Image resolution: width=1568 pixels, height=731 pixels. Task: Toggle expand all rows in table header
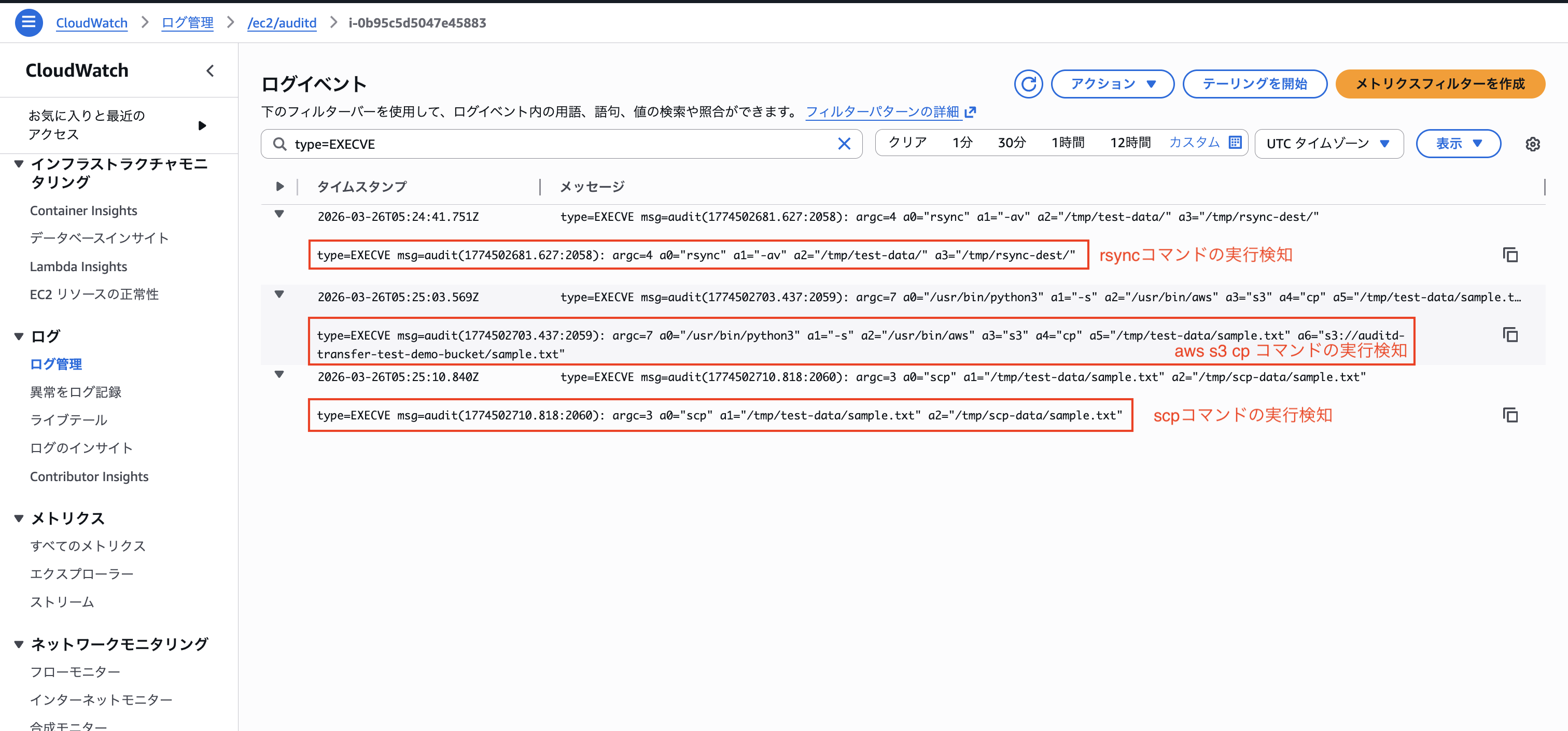pyautogui.click(x=279, y=187)
